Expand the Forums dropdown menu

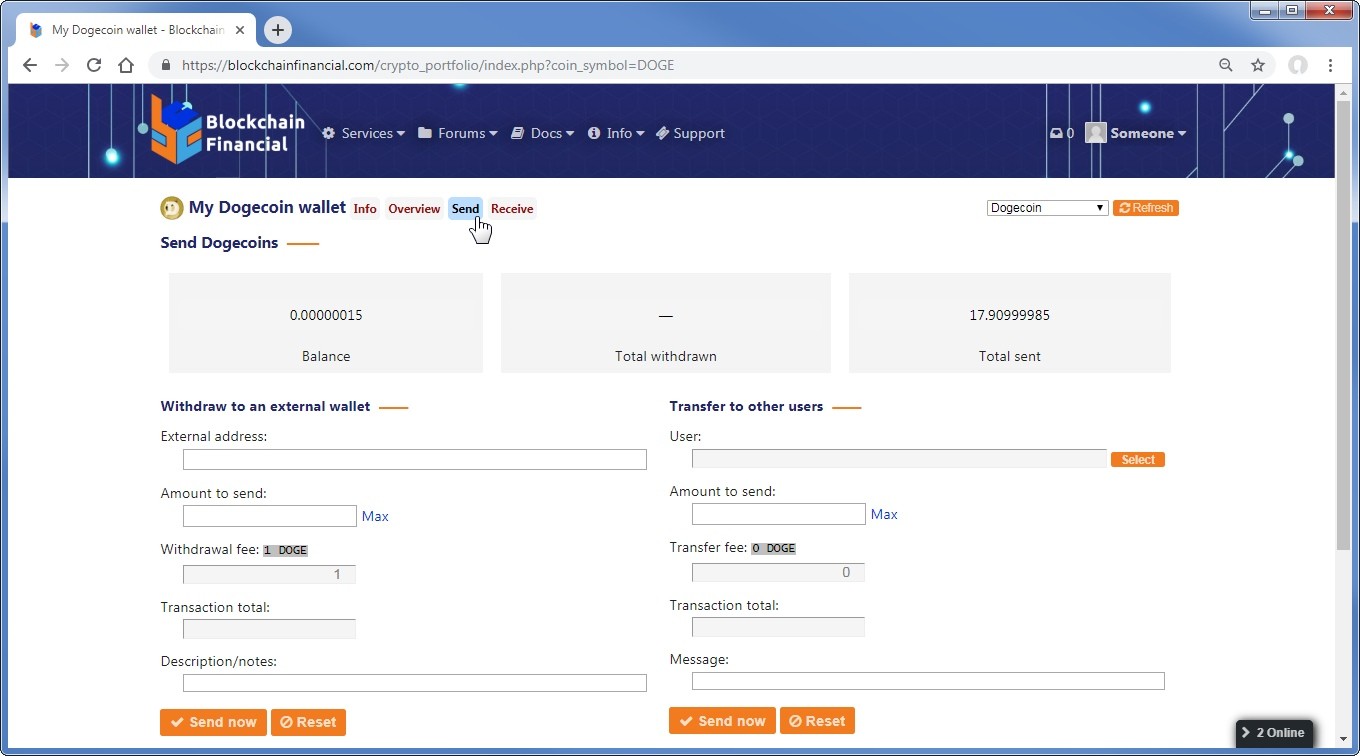pyautogui.click(x=458, y=133)
